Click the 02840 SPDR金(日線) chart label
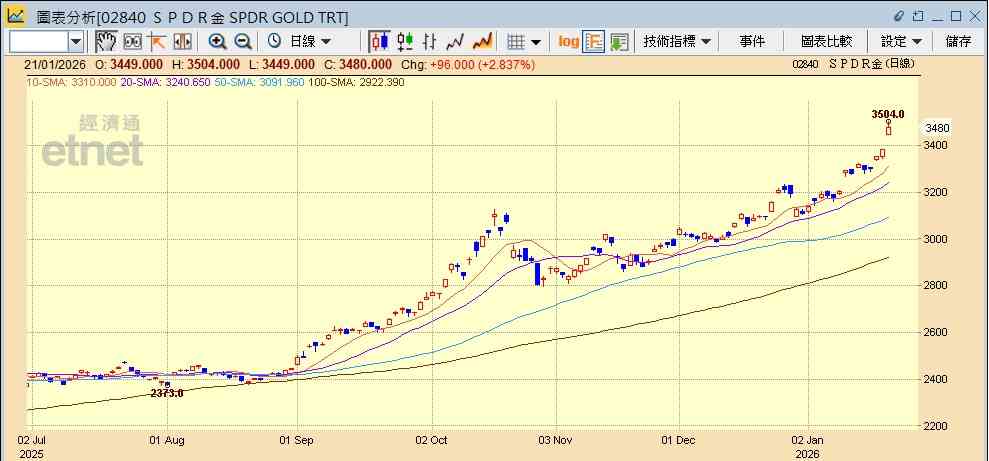Viewport: 989px width, 461px height. coord(853,64)
